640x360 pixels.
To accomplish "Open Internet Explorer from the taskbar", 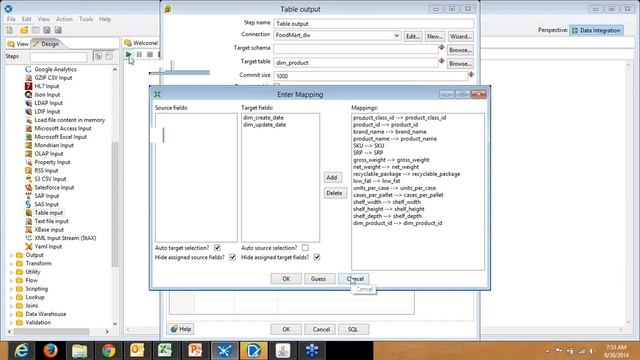I will (x=21, y=351).
